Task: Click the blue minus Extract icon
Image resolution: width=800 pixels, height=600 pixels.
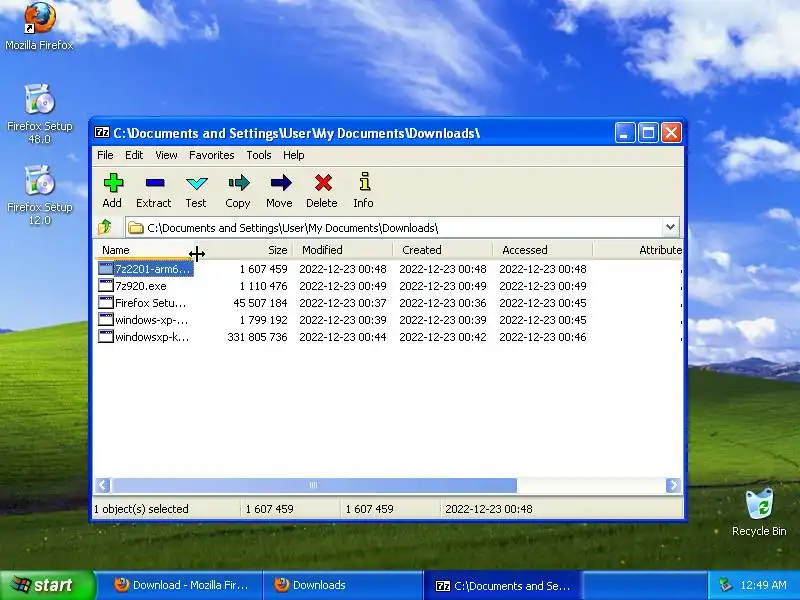Action: 155,183
